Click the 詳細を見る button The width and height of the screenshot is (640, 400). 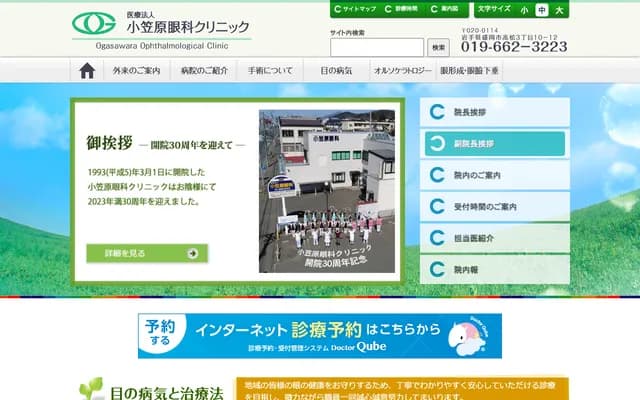click(x=147, y=253)
